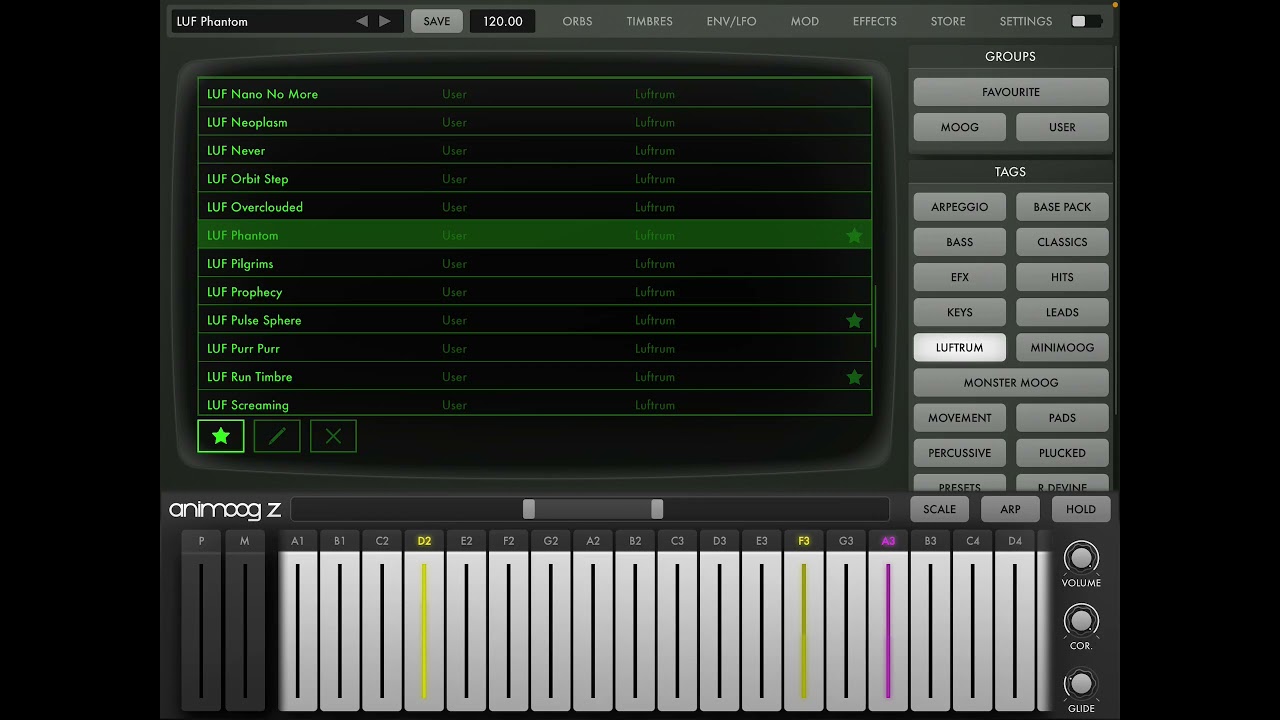Click the SAVE button

coord(437,21)
